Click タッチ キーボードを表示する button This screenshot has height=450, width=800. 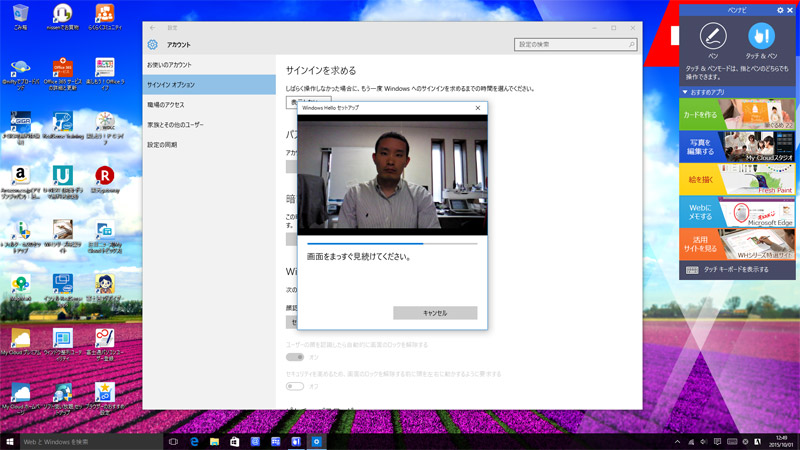[x=738, y=270]
